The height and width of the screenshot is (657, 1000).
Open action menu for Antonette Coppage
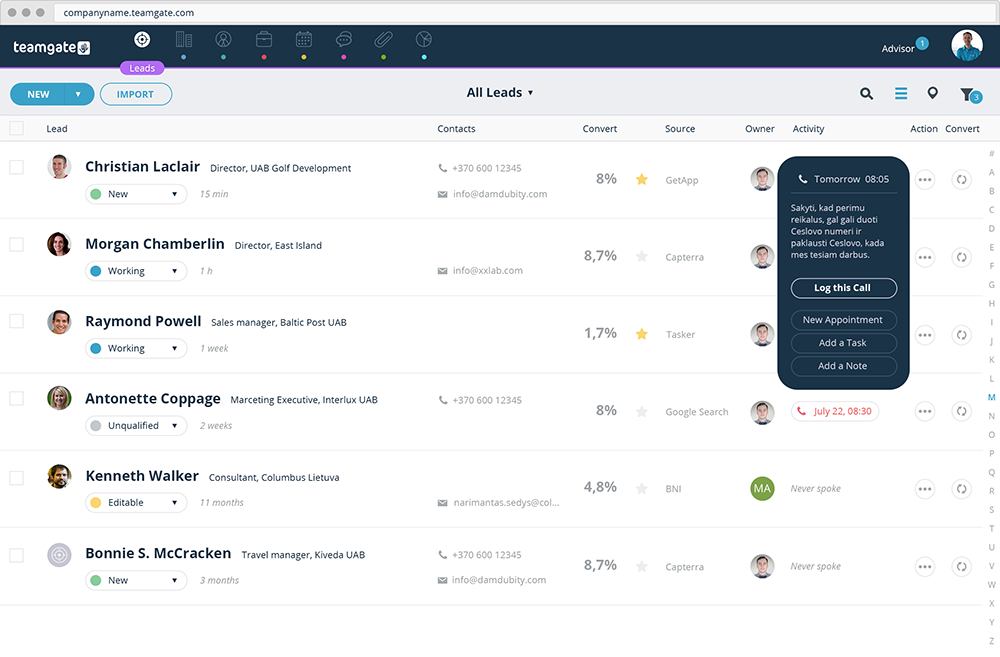pos(925,411)
